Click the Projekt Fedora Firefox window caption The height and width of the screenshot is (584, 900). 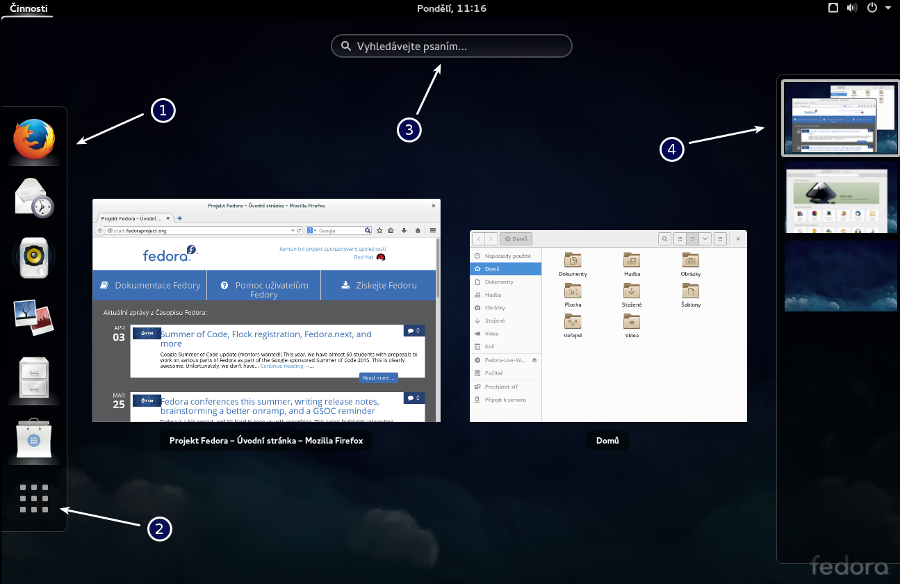click(x=265, y=440)
